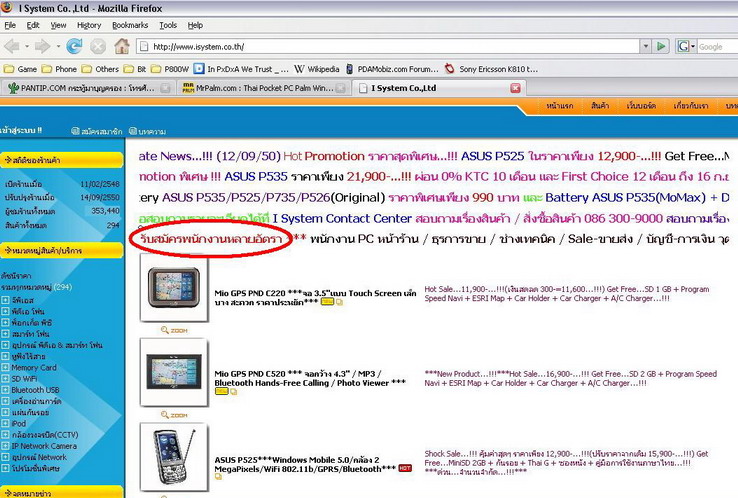The width and height of the screenshot is (738, 498).
Task: Open the Help menu
Action: coord(195,25)
